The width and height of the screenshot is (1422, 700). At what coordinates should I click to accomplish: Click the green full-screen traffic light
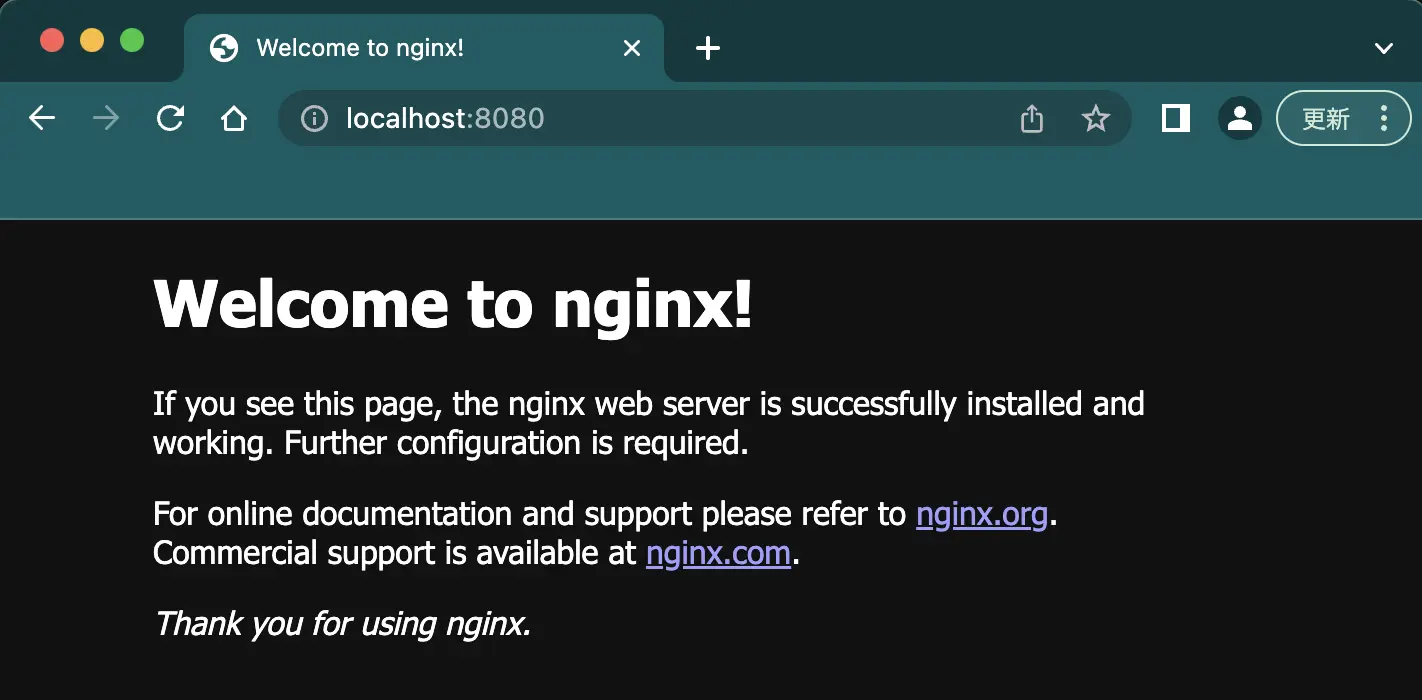pyautogui.click(x=131, y=40)
